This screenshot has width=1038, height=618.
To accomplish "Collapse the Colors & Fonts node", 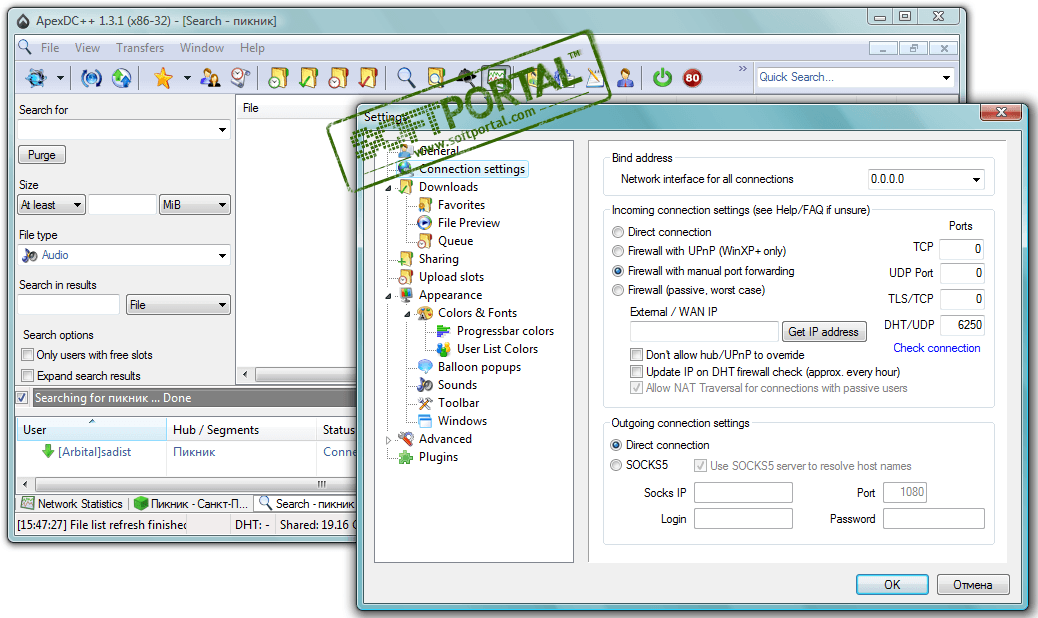I will point(408,314).
